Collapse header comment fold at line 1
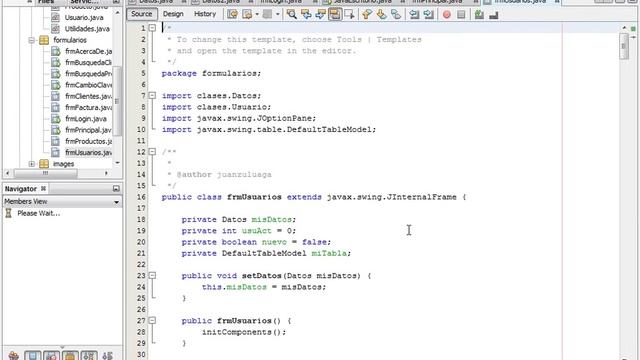 [152, 28]
